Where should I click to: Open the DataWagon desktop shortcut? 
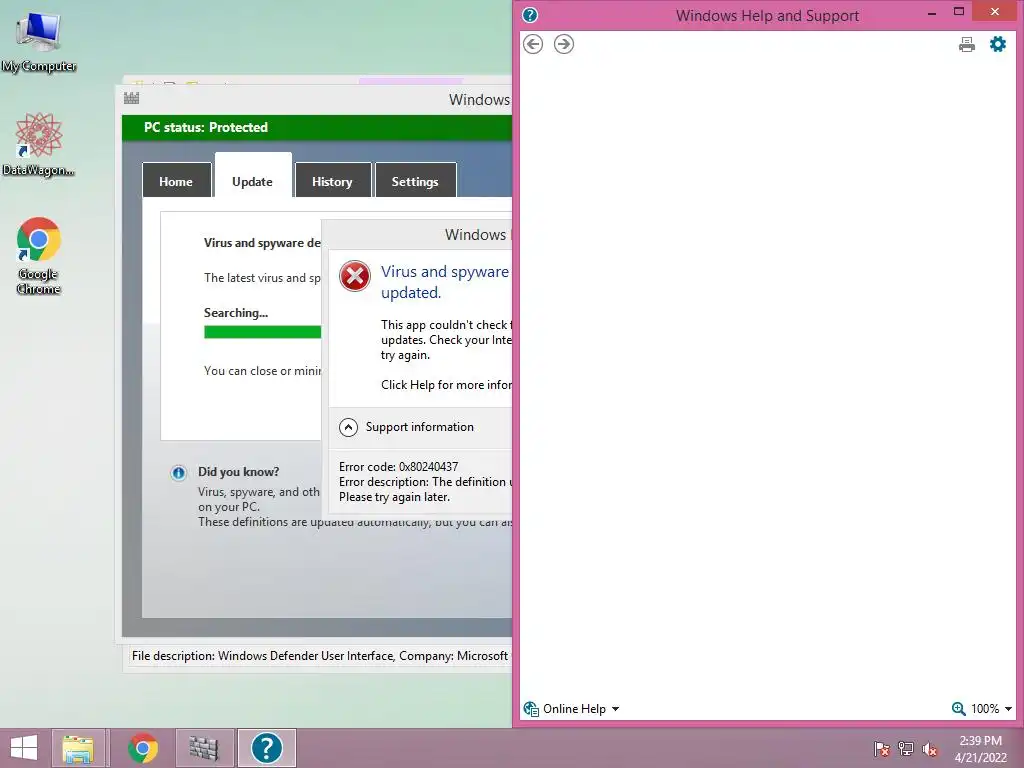pyautogui.click(x=39, y=144)
